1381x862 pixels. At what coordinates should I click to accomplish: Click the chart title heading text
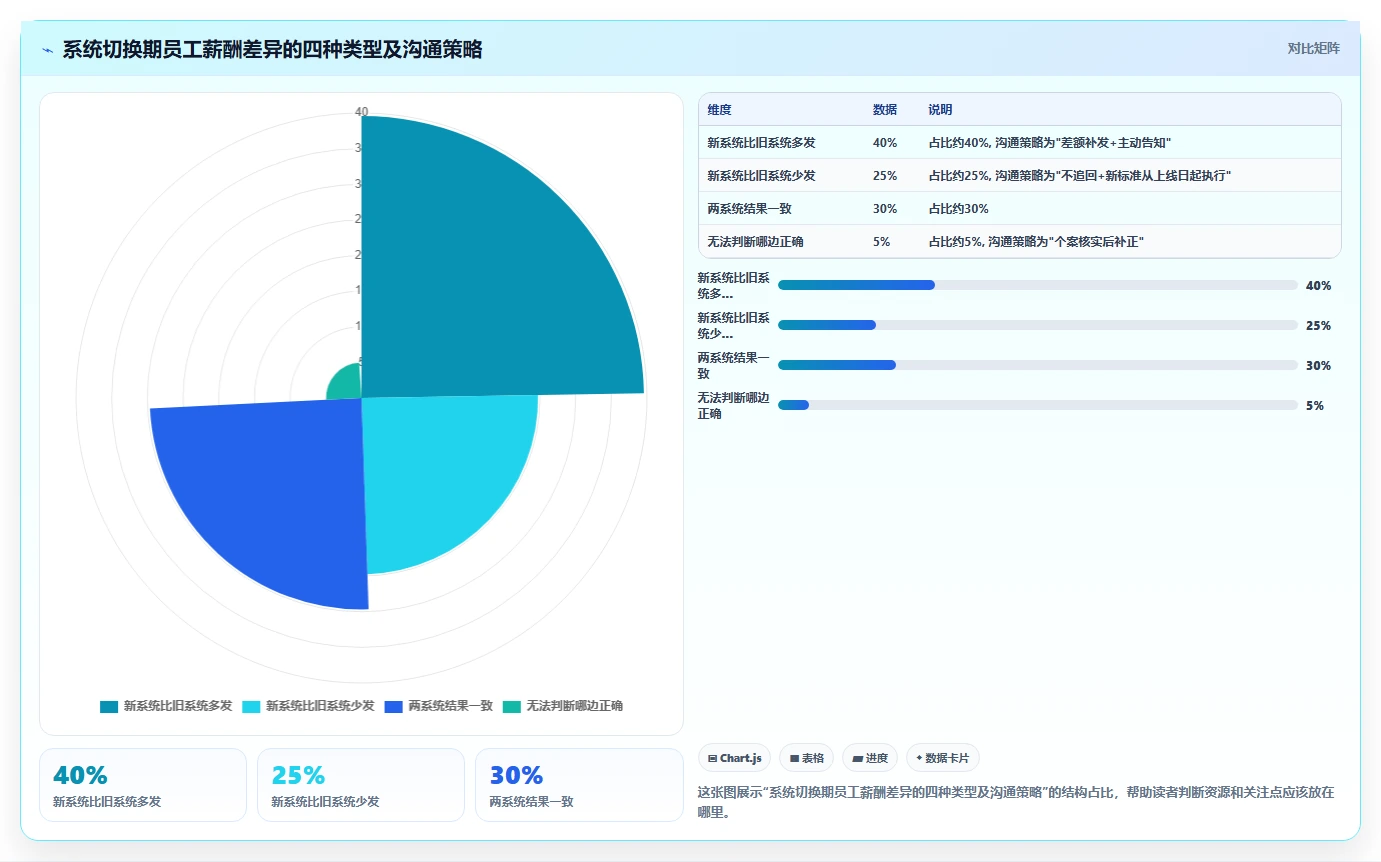pyautogui.click(x=272, y=49)
